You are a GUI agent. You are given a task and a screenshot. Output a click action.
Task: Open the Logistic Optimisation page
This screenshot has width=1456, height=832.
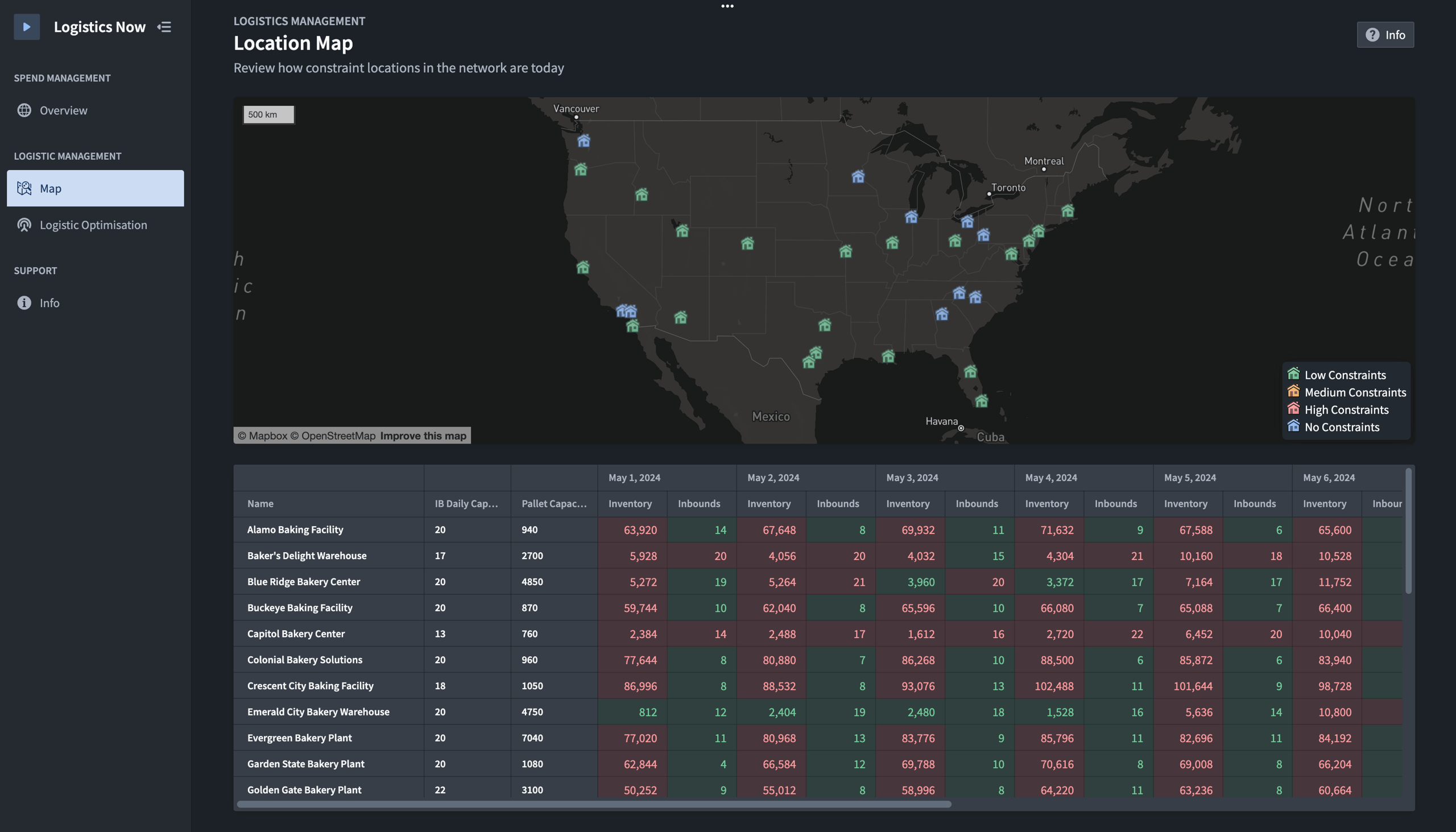click(x=93, y=225)
